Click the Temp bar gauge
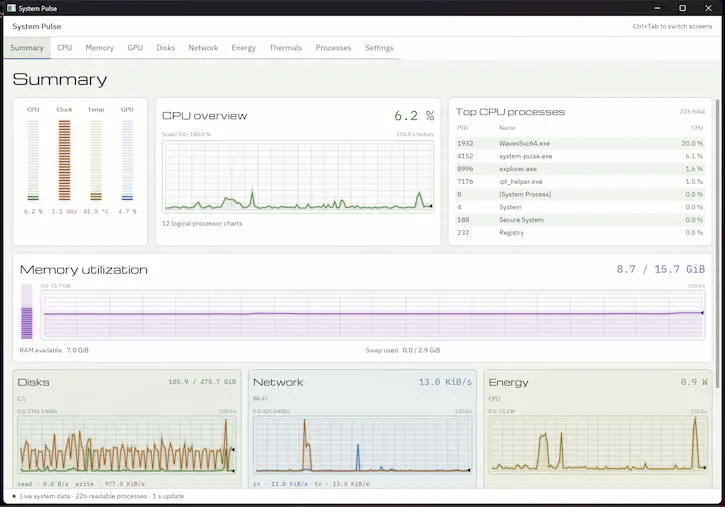 coord(96,160)
